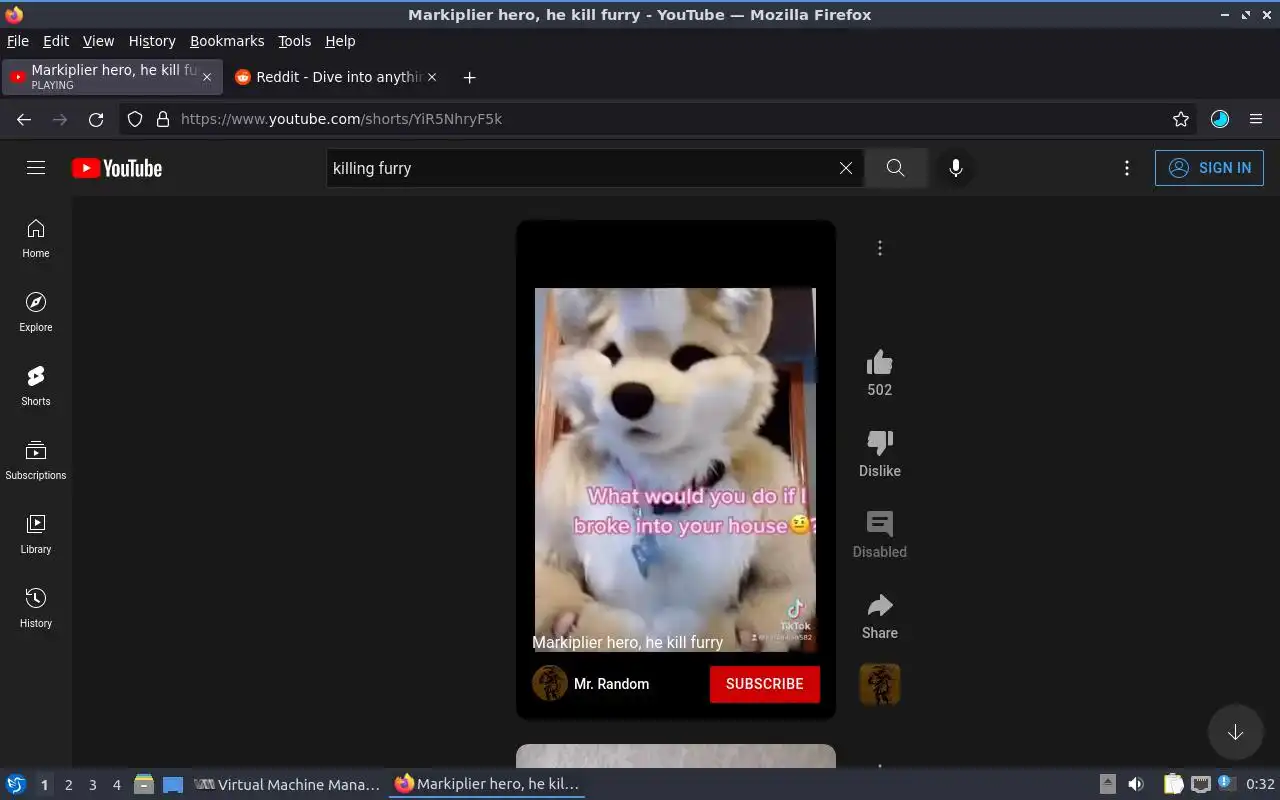Viewport: 1280px width, 800px height.
Task: Open Mr. Random channel name link
Action: [611, 684]
